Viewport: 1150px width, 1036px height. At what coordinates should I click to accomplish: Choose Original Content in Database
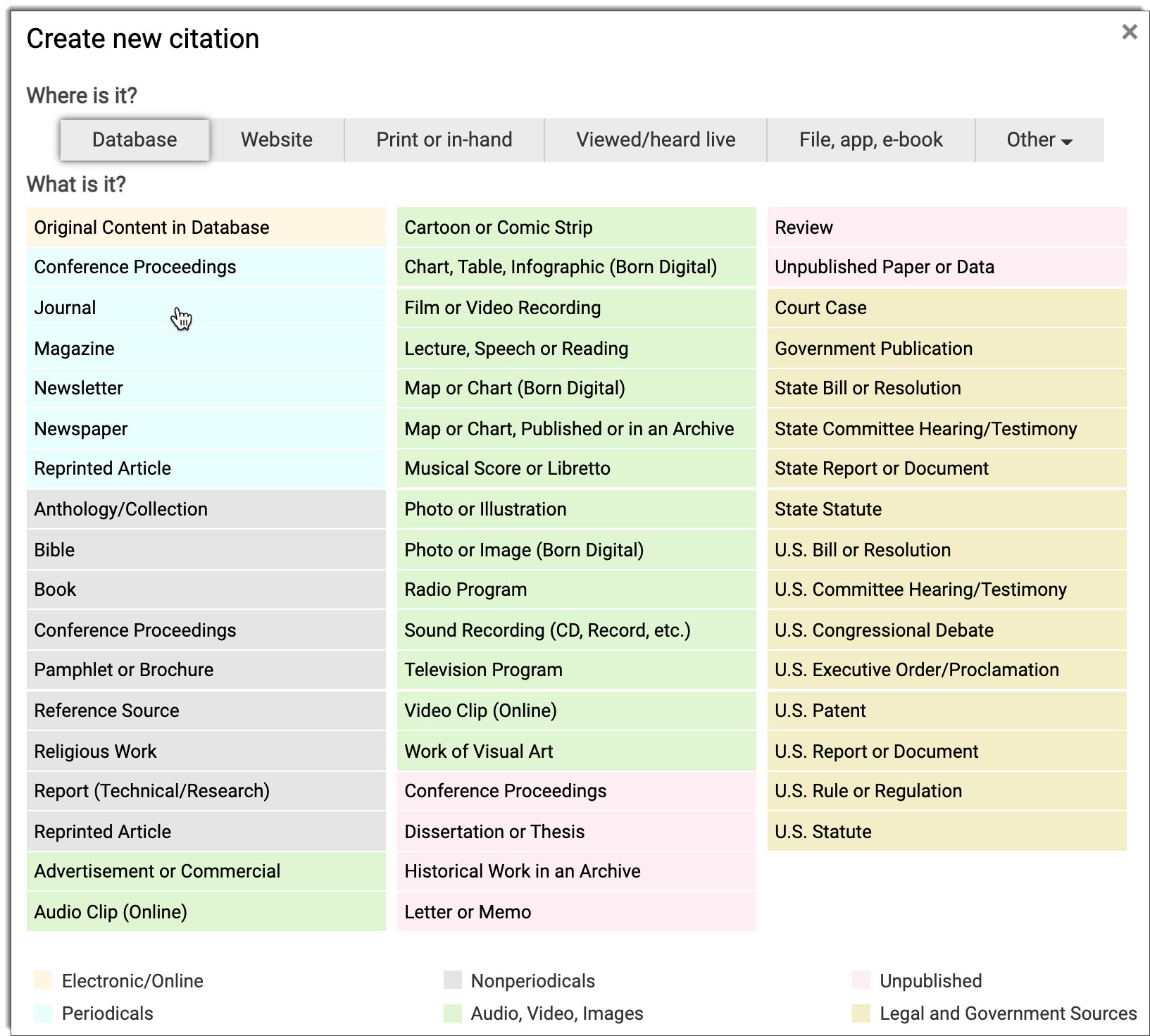click(151, 227)
